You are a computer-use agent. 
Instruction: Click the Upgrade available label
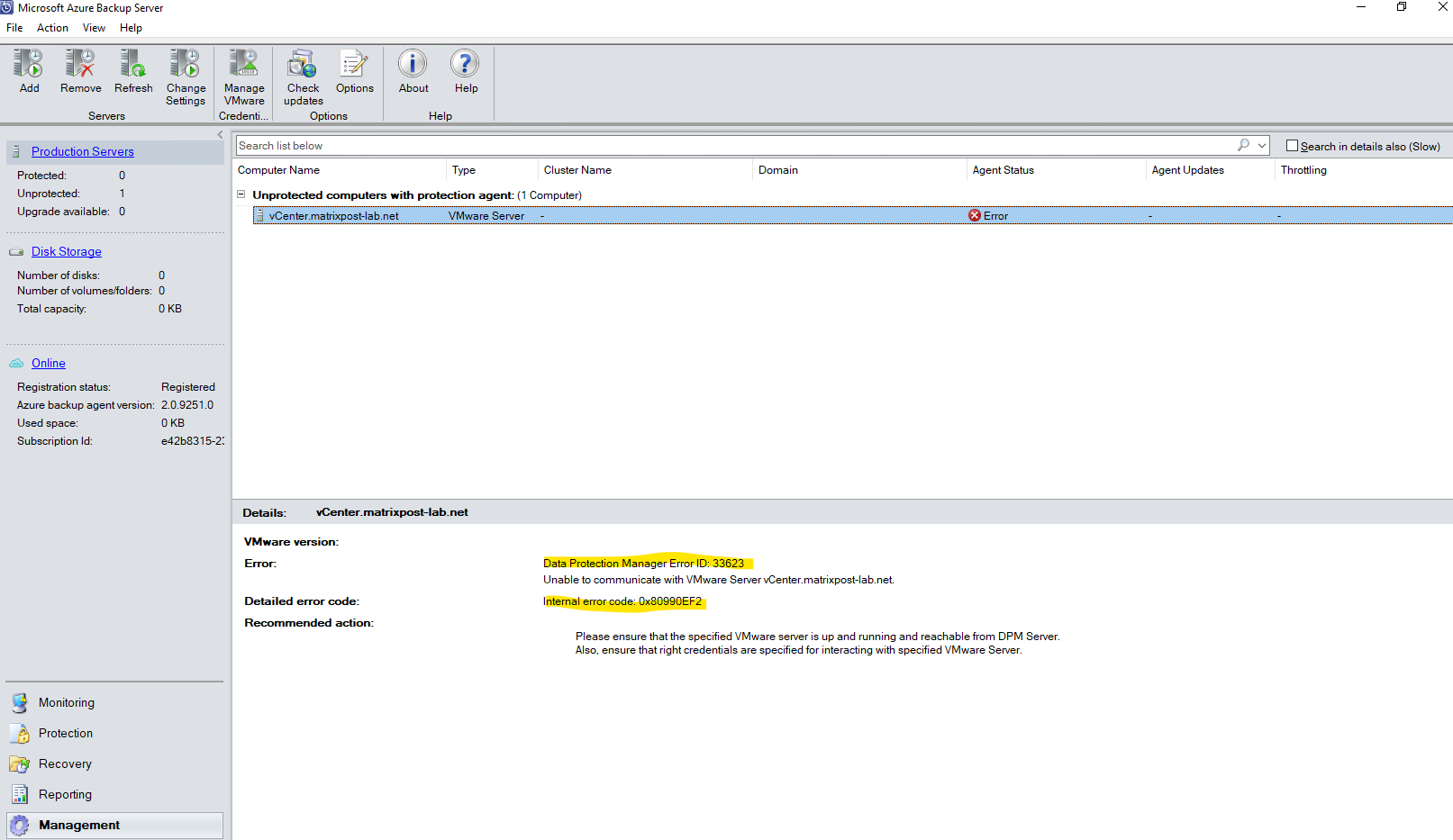tap(63, 212)
